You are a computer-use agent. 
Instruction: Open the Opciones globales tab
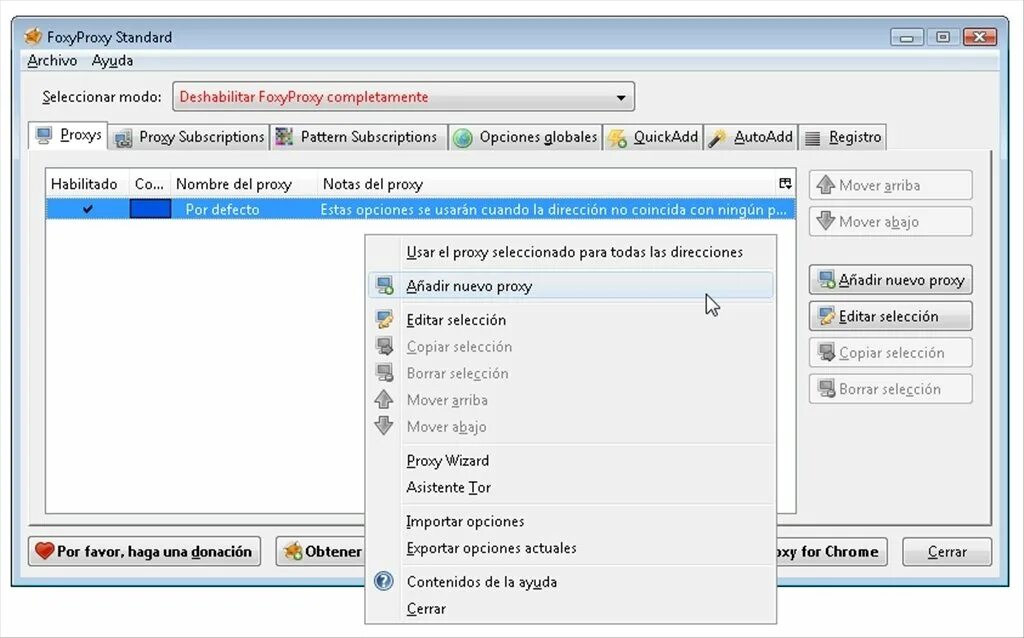(525, 137)
